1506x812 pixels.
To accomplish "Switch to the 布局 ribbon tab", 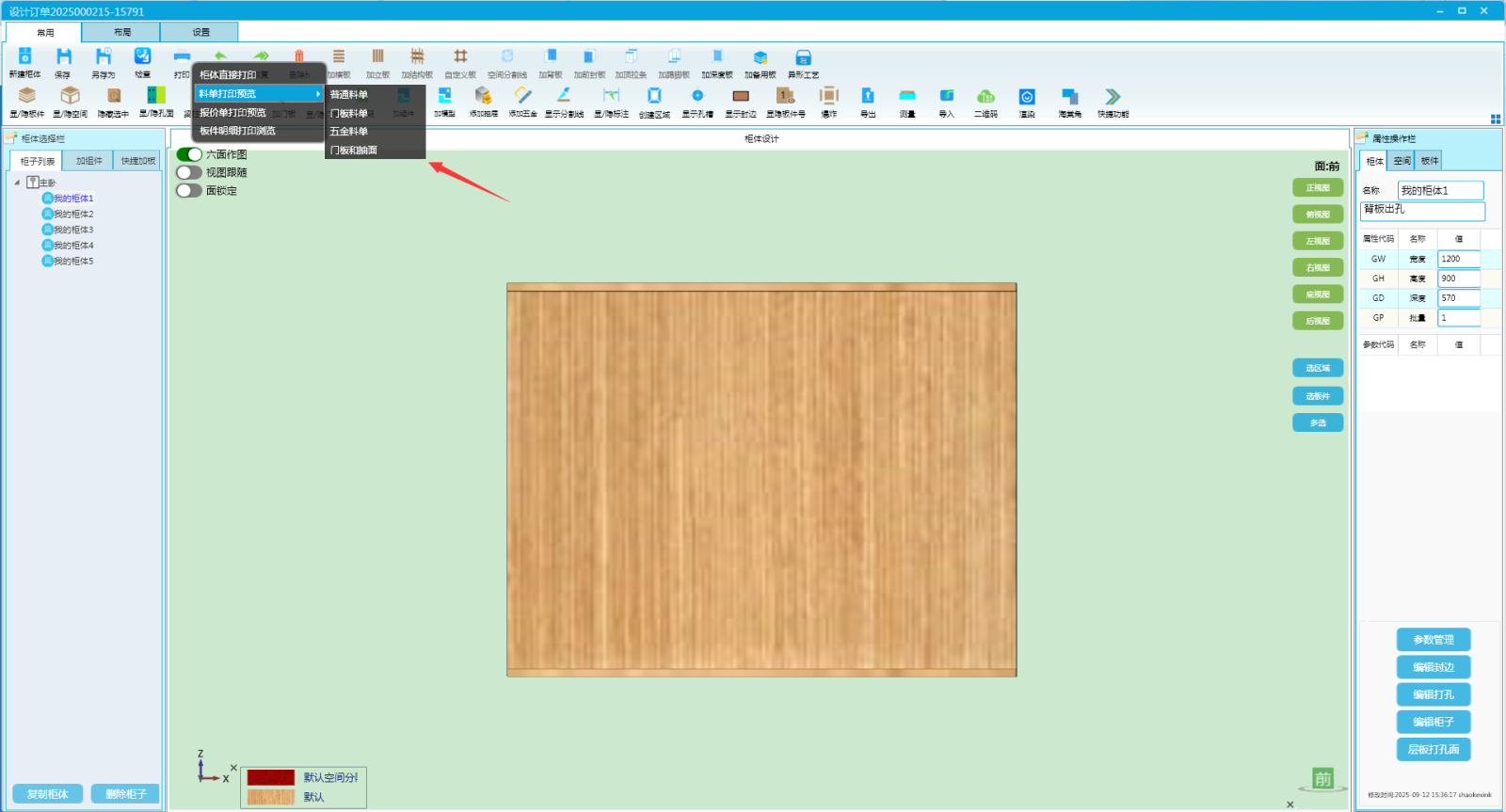I will click(x=122, y=32).
